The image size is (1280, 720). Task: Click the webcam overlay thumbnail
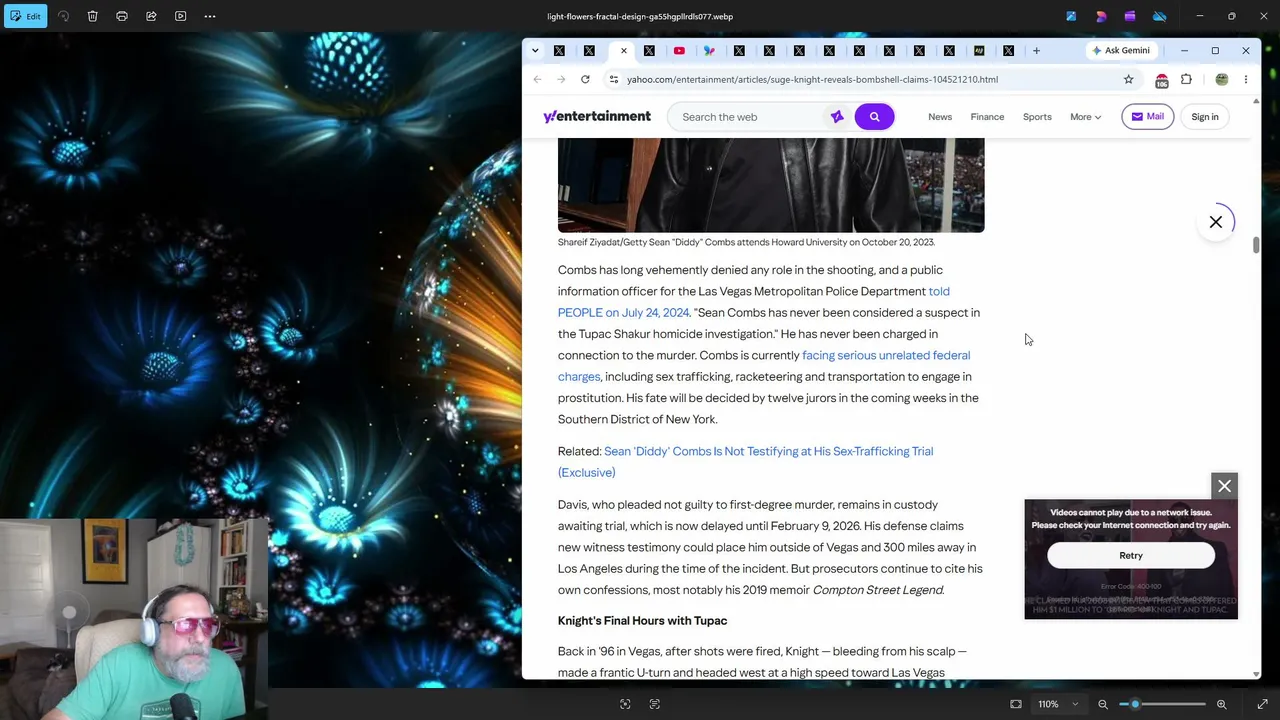(134, 619)
